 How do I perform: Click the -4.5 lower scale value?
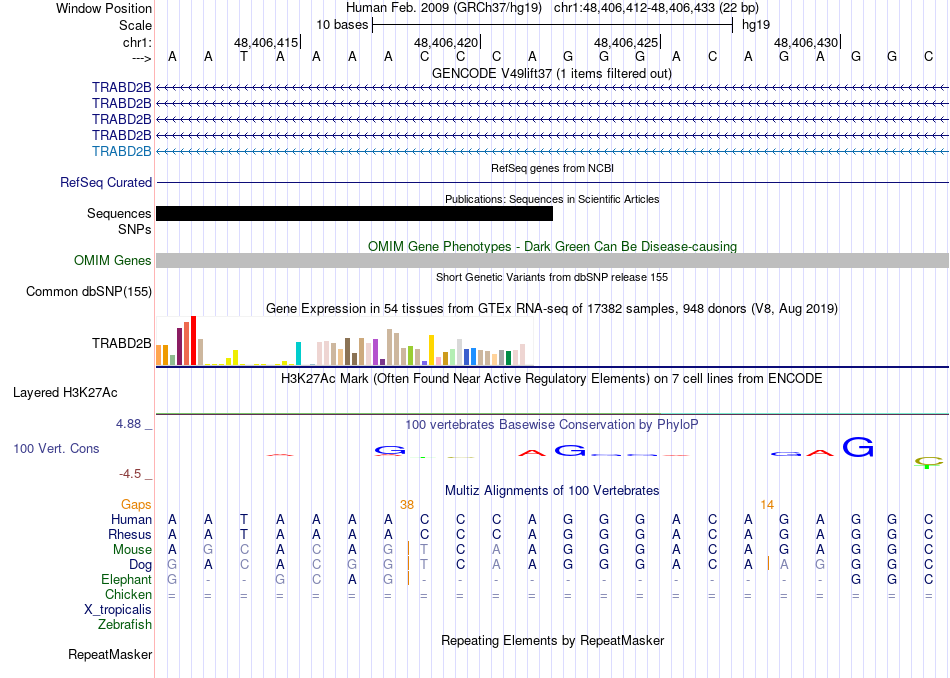[130, 474]
